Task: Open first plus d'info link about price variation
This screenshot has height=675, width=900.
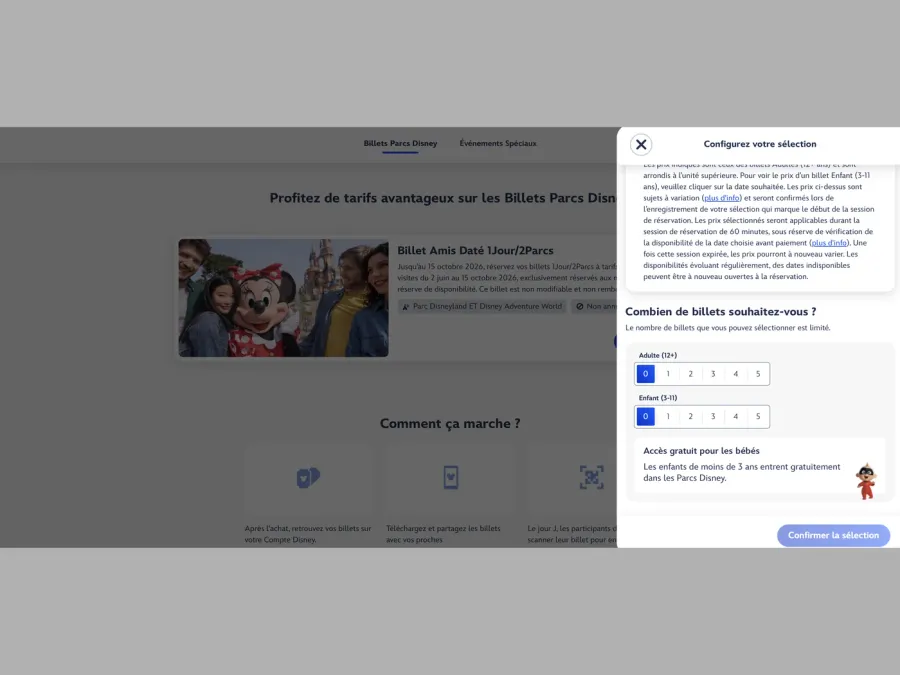Action: [x=721, y=197]
